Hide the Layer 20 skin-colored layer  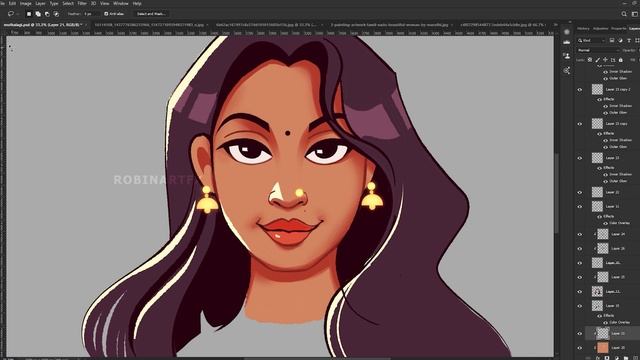(580, 348)
